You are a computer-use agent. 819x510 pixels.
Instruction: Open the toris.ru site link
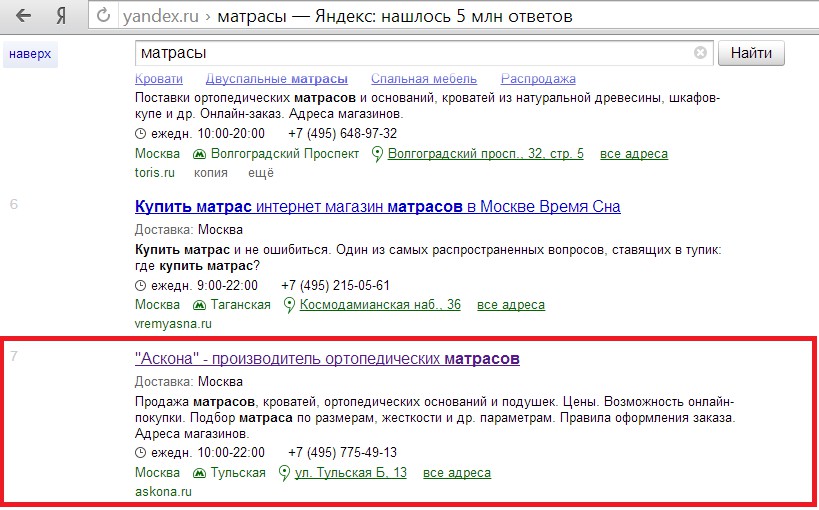point(155,172)
